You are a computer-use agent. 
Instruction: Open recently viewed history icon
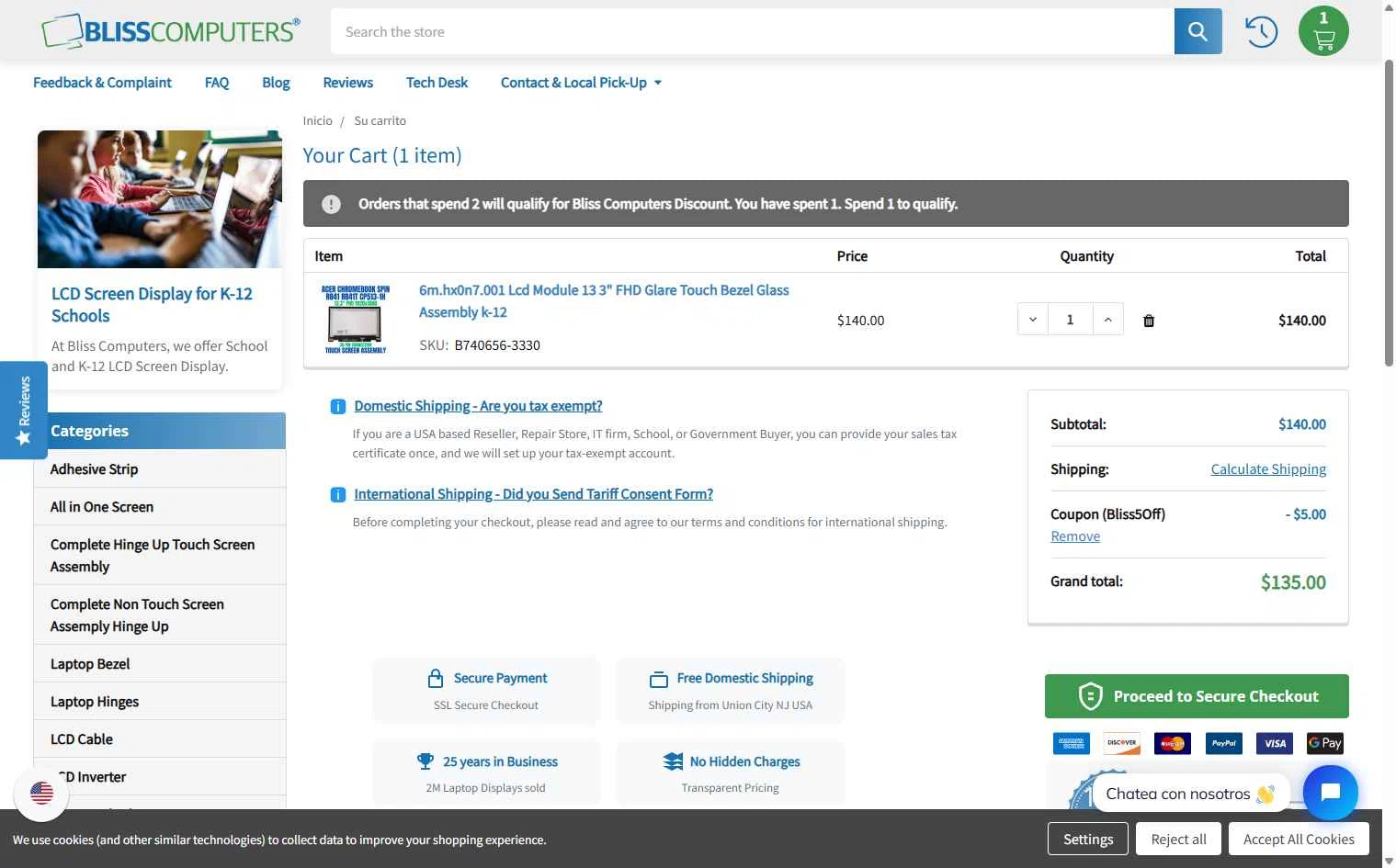[x=1261, y=32]
